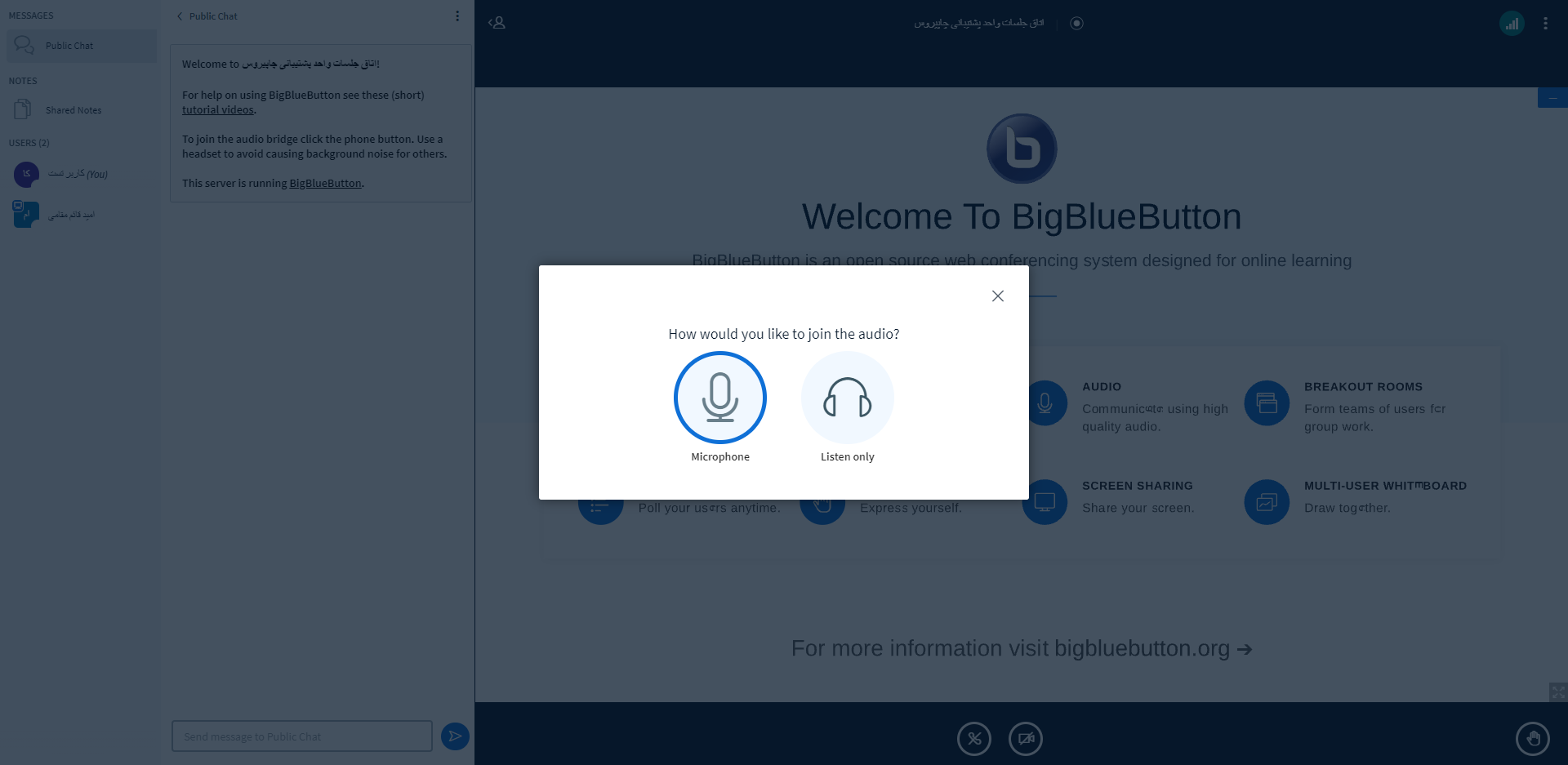Click the raise hand button

pos(1533,739)
